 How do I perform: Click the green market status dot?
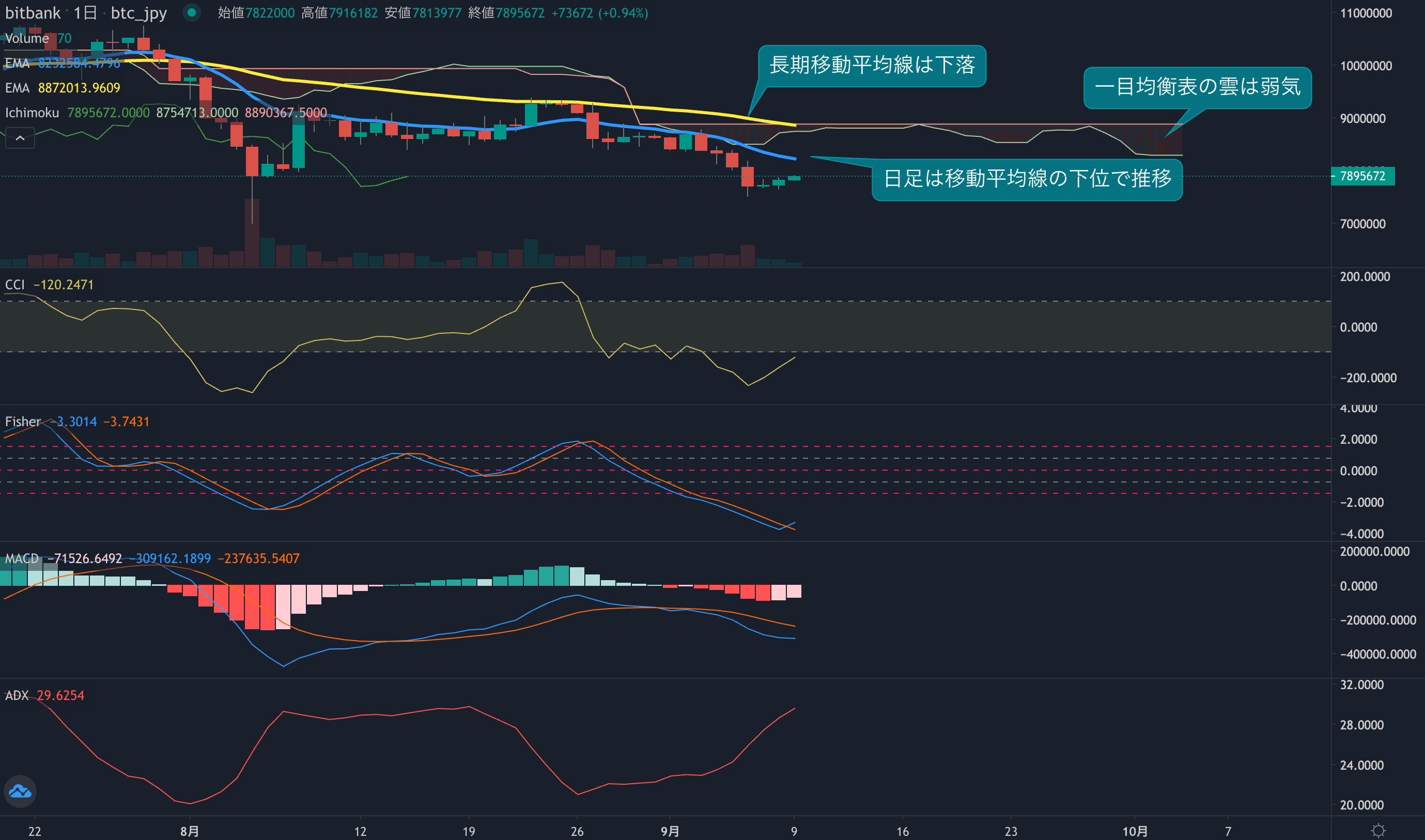[191, 12]
